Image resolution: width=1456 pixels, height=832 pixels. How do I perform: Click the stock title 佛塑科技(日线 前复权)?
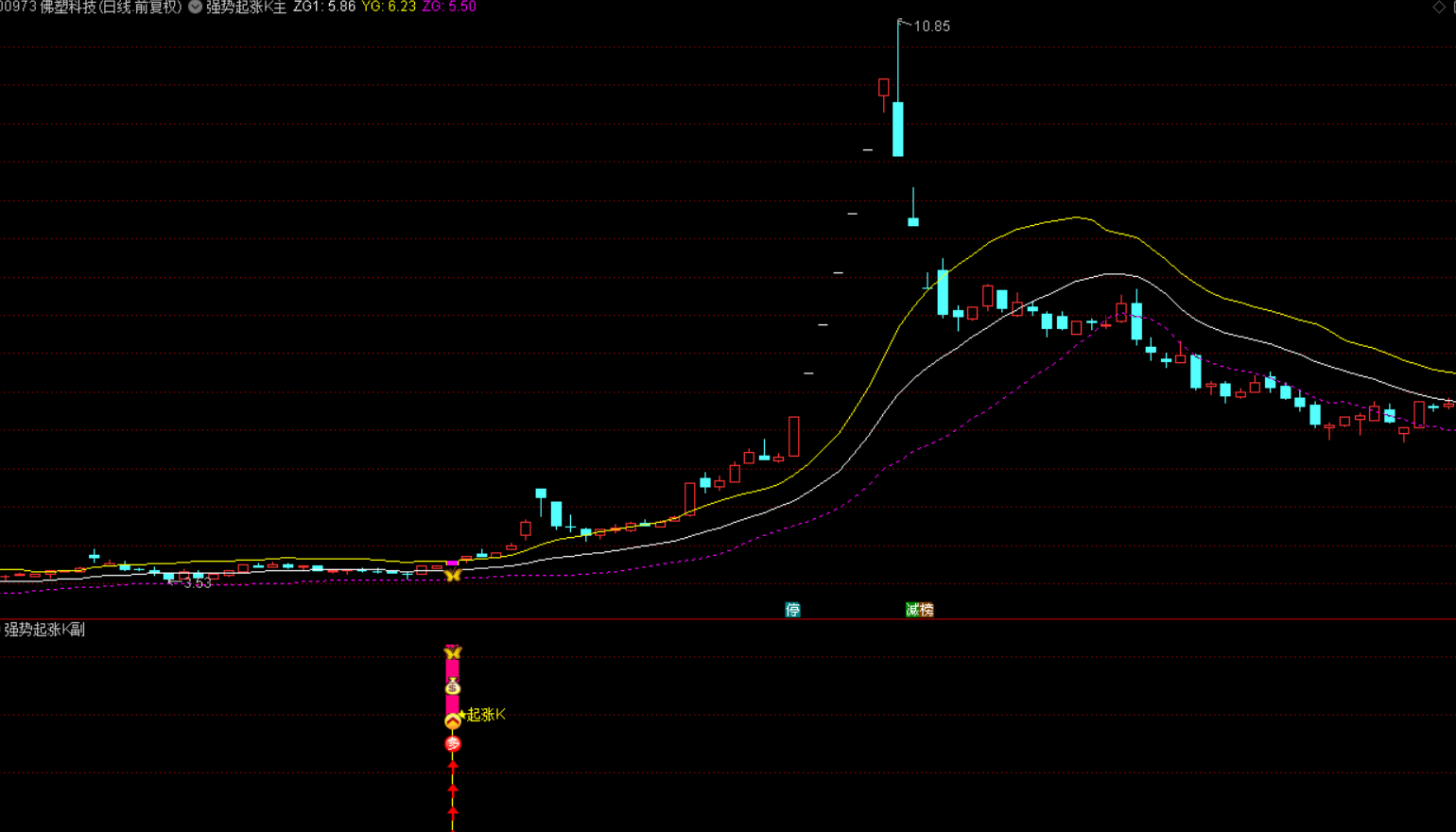pos(111,7)
